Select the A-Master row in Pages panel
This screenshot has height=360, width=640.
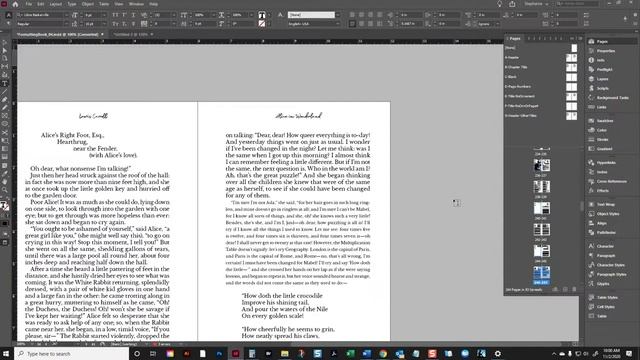(541, 58)
